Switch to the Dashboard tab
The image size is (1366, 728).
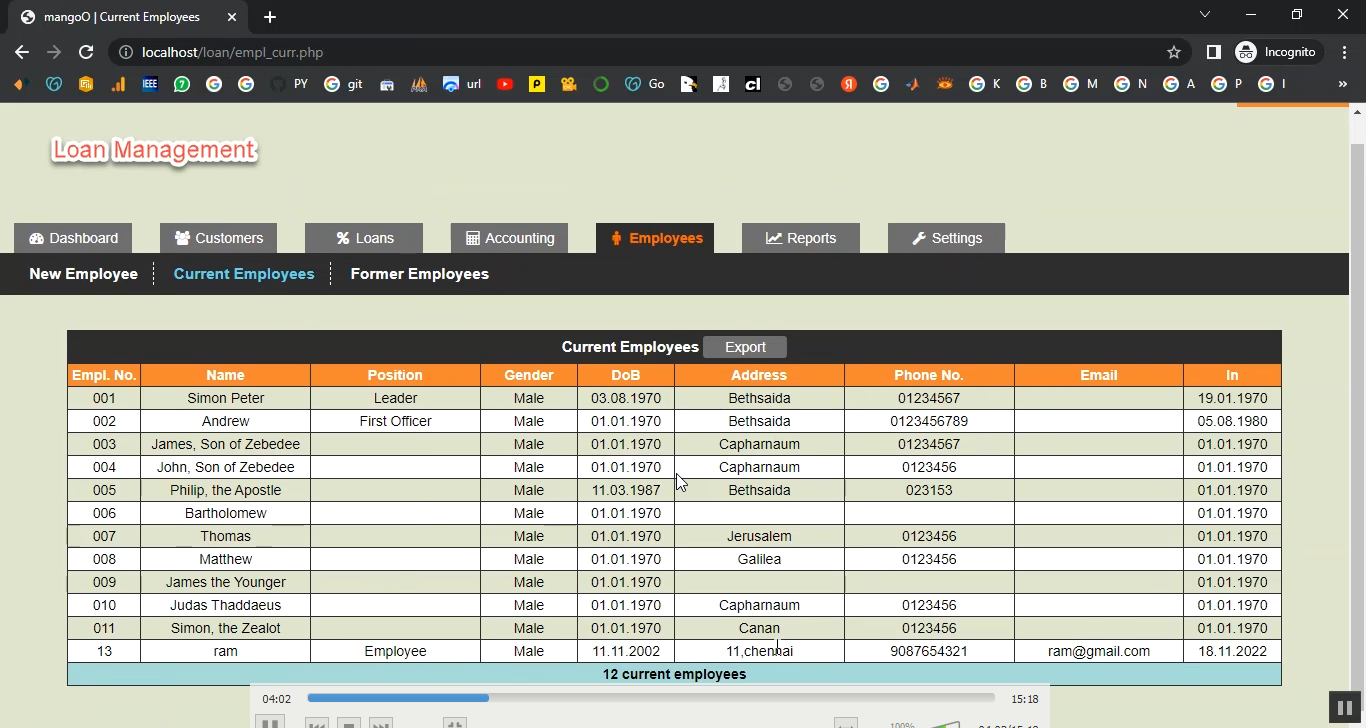(73, 238)
